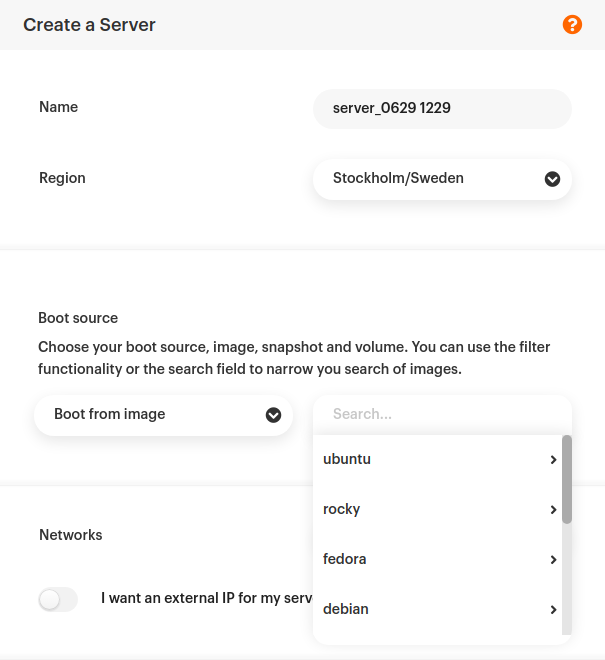Screen dimensions: 605x660
Task: Select ubuntu from the image list
Action: coord(348,459)
